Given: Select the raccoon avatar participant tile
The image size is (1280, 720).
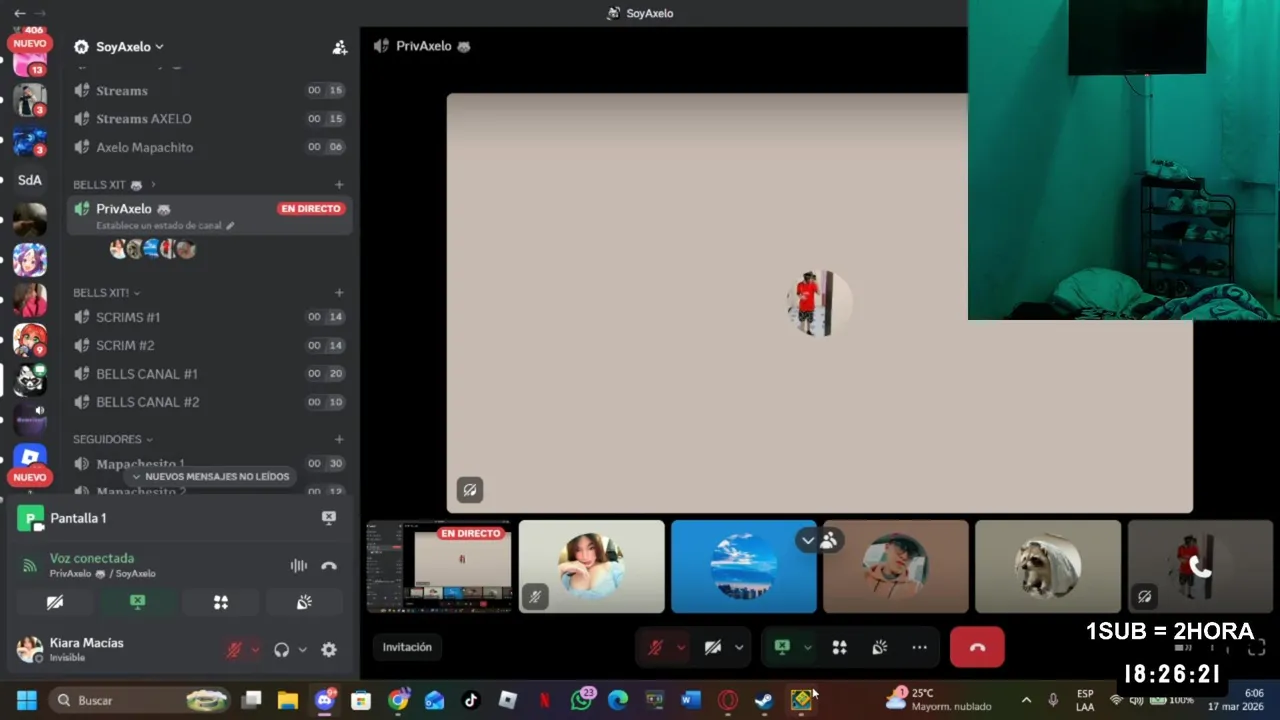Looking at the screenshot, I should [1047, 566].
